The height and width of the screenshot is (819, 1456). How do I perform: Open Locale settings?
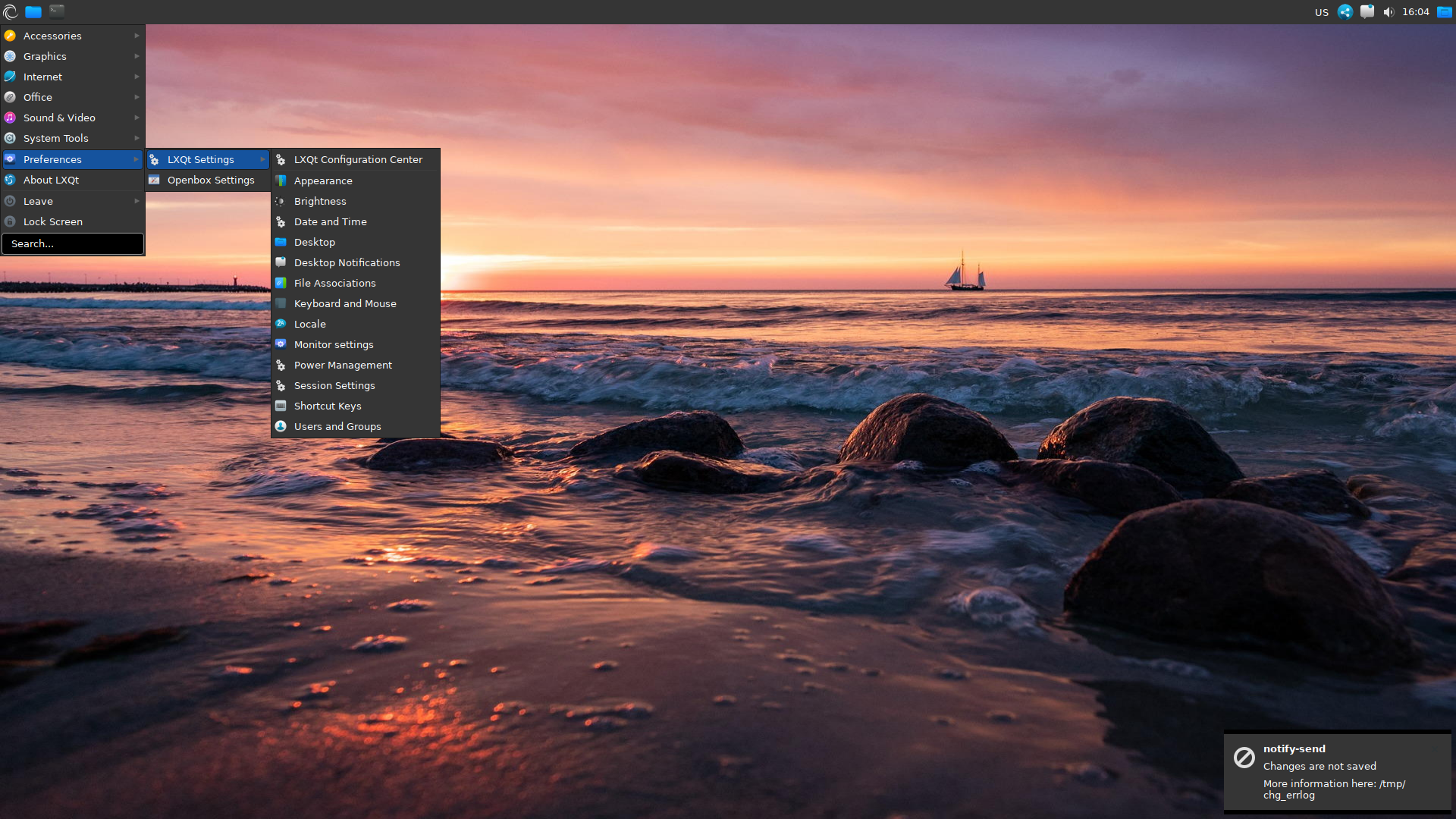[x=356, y=324]
